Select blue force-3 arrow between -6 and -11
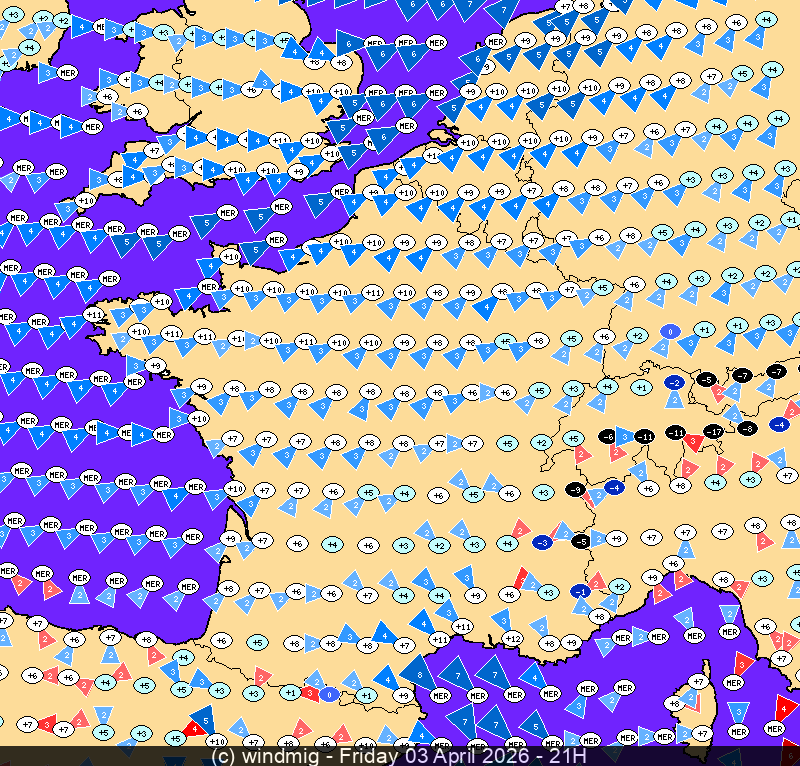 625,437
